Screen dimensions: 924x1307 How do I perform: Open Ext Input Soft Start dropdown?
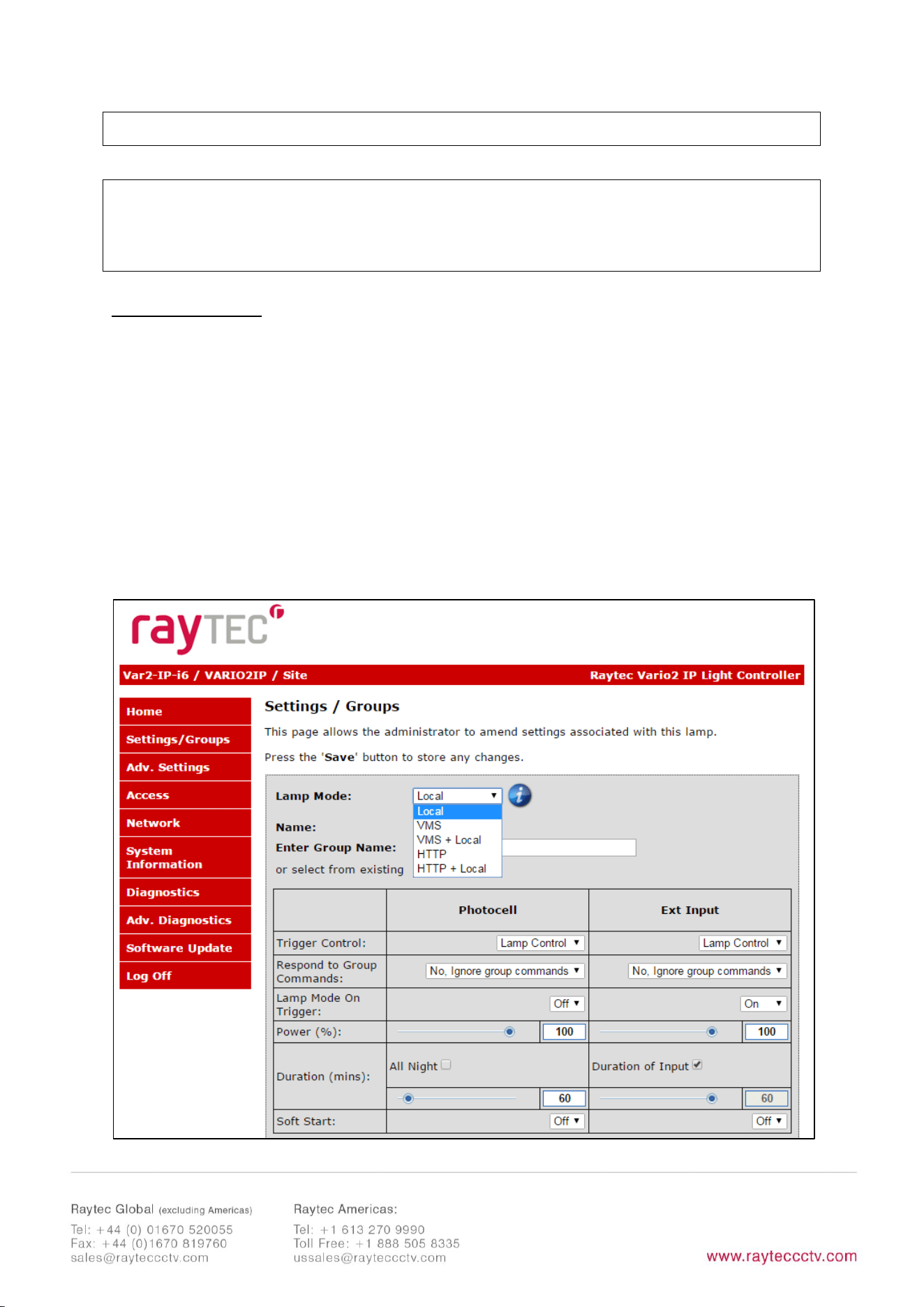click(770, 1121)
